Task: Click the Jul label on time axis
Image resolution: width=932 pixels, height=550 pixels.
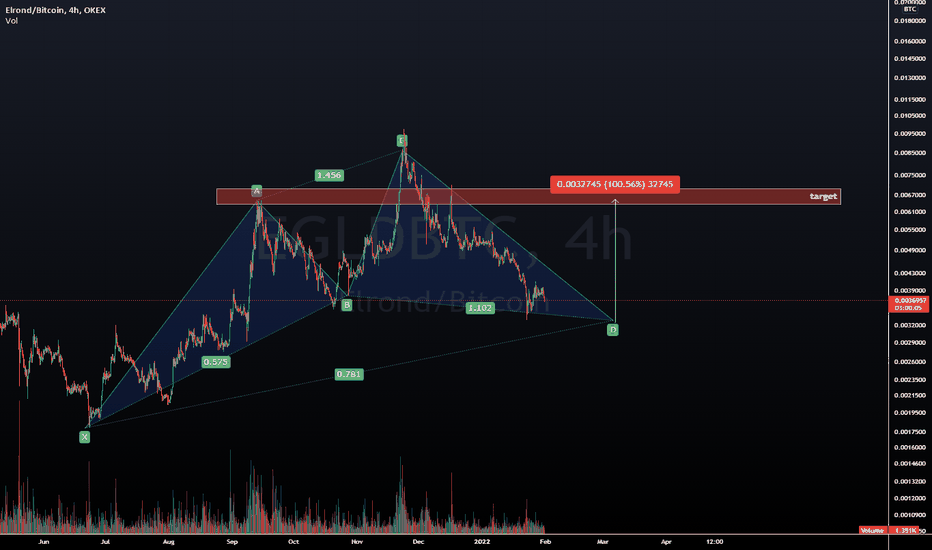Action: pyautogui.click(x=105, y=542)
